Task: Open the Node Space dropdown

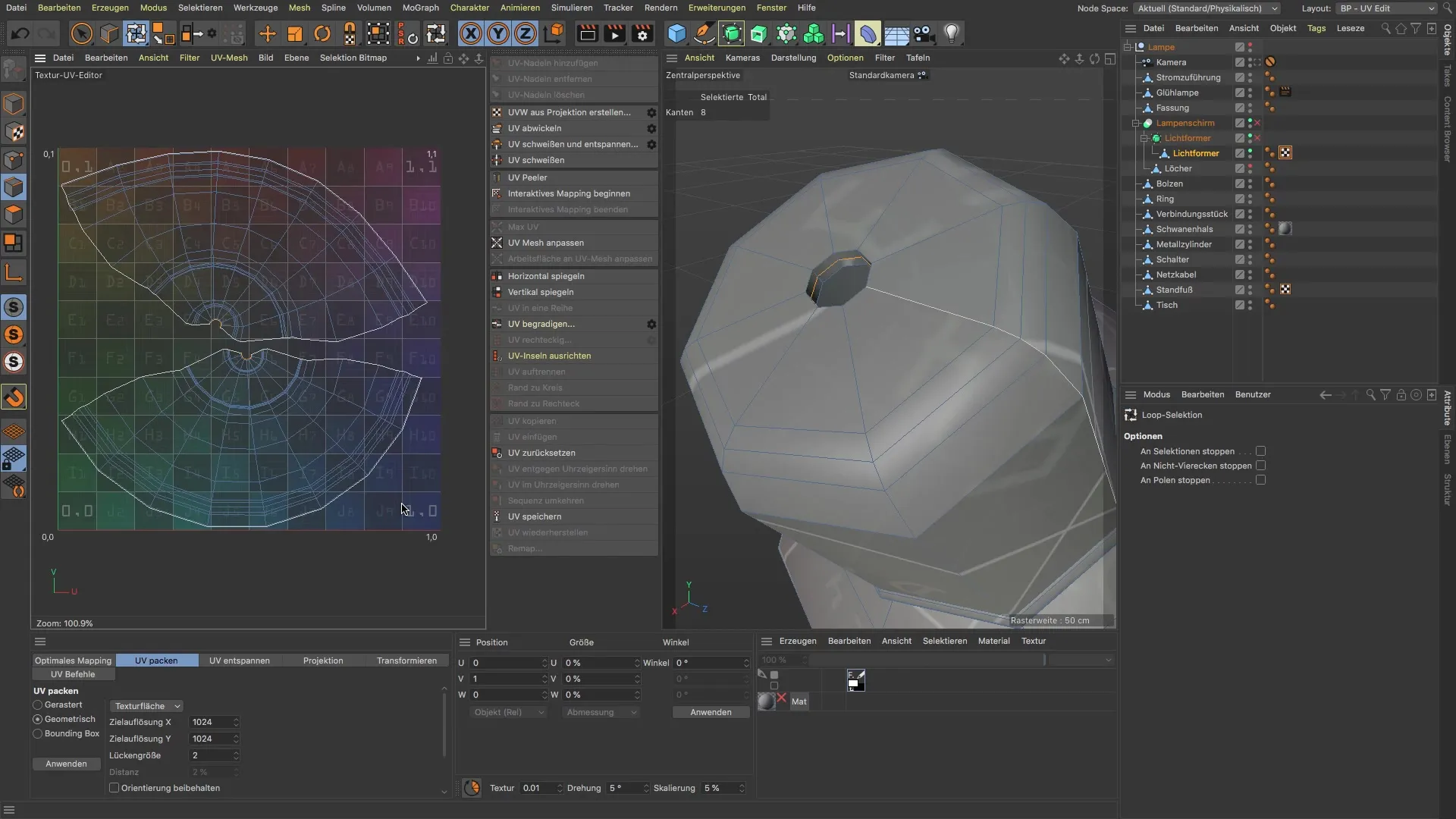Action: coord(1207,8)
